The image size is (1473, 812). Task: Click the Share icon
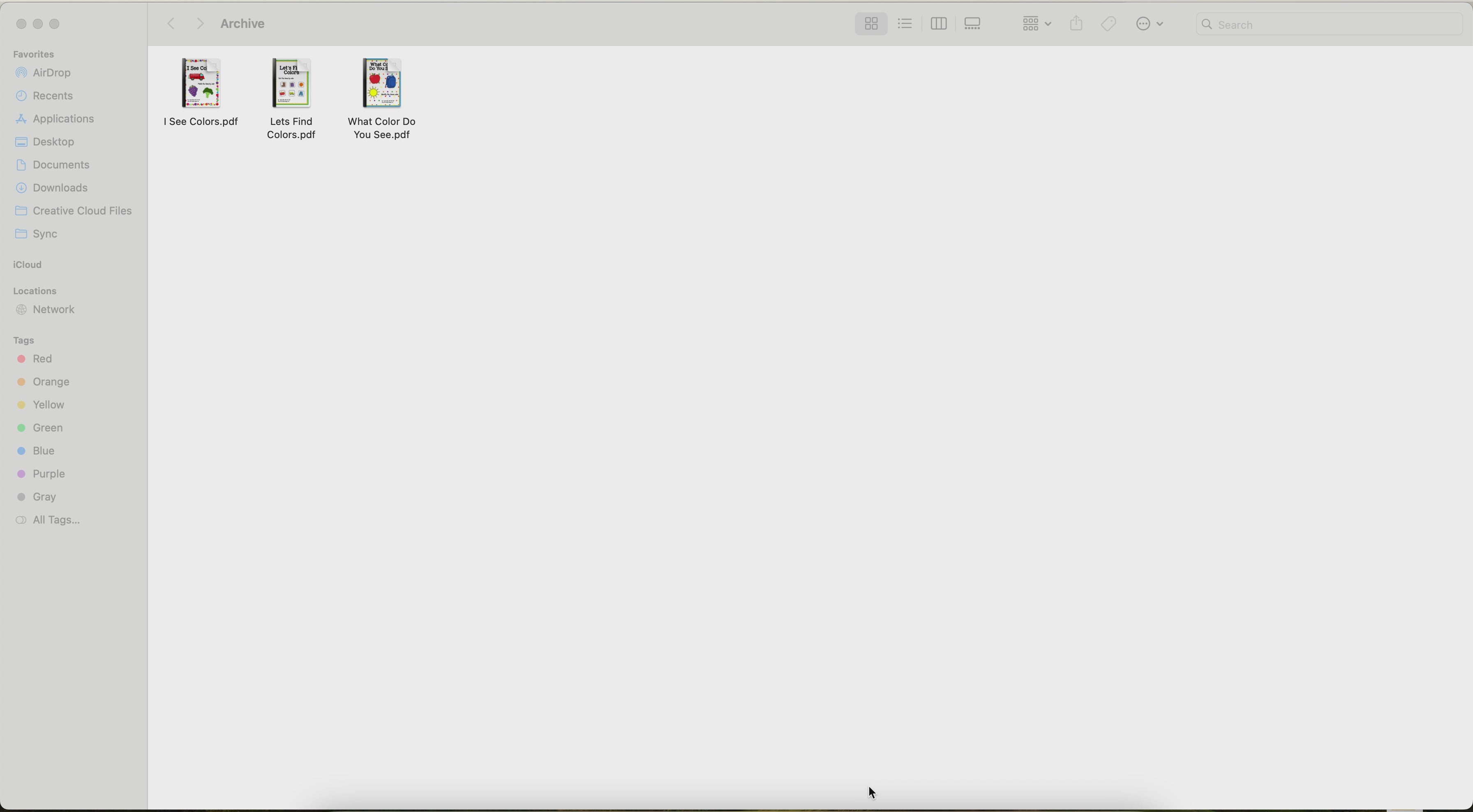1076,24
